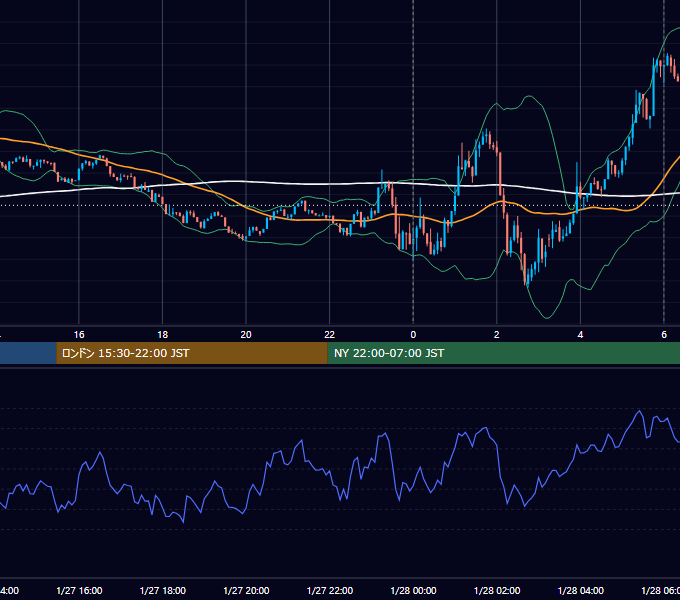This screenshot has height=600, width=680.
Task: Click the NY 22:00-07:00 JST session bar
Action: coord(503,353)
